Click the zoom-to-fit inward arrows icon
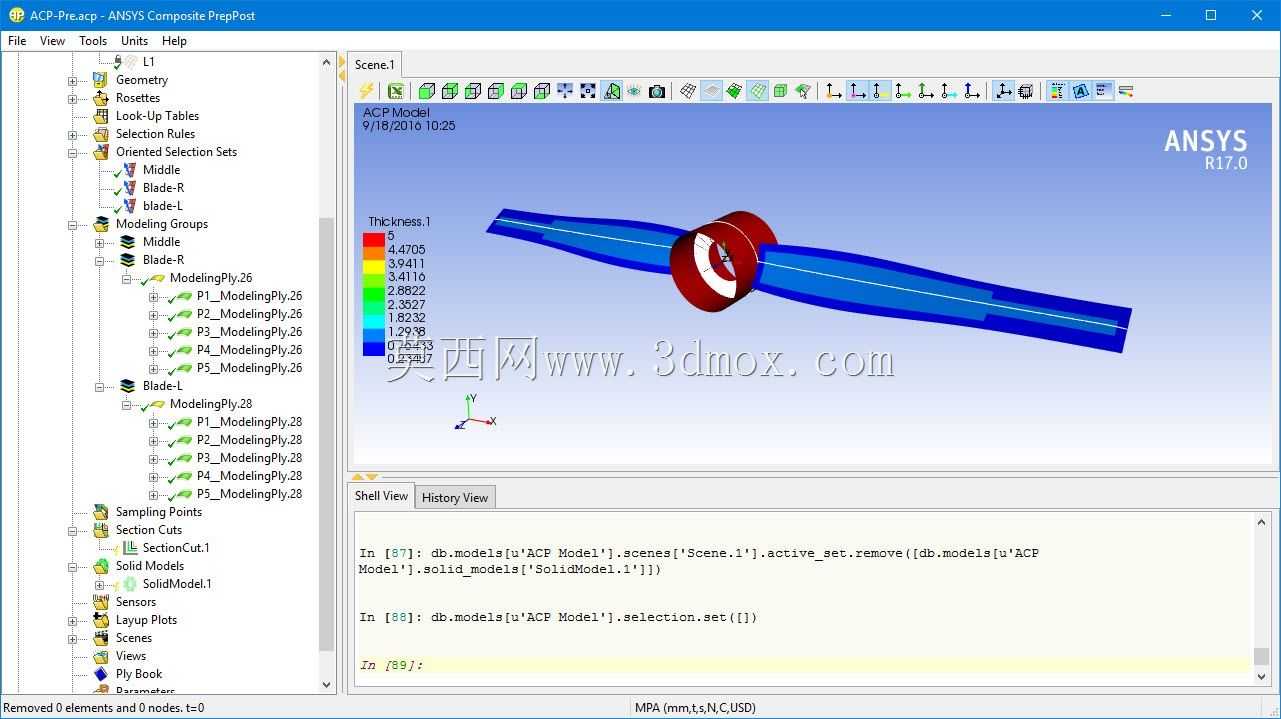Screen dimensions: 1281x719 pyautogui.click(x=565, y=91)
